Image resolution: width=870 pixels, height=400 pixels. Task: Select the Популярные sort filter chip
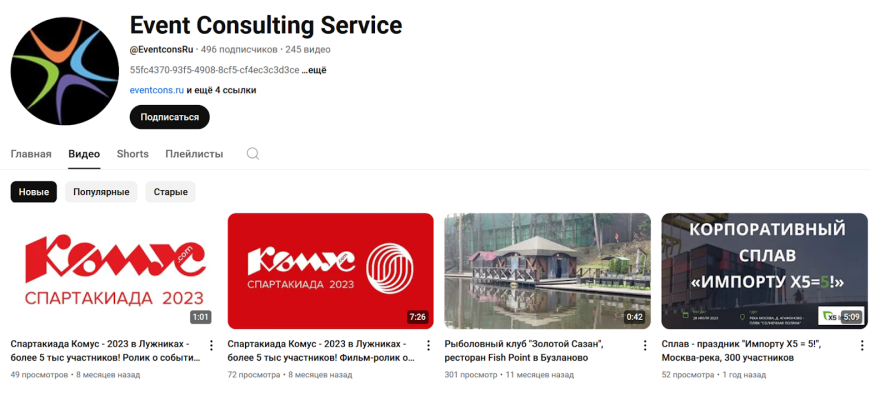[101, 192]
